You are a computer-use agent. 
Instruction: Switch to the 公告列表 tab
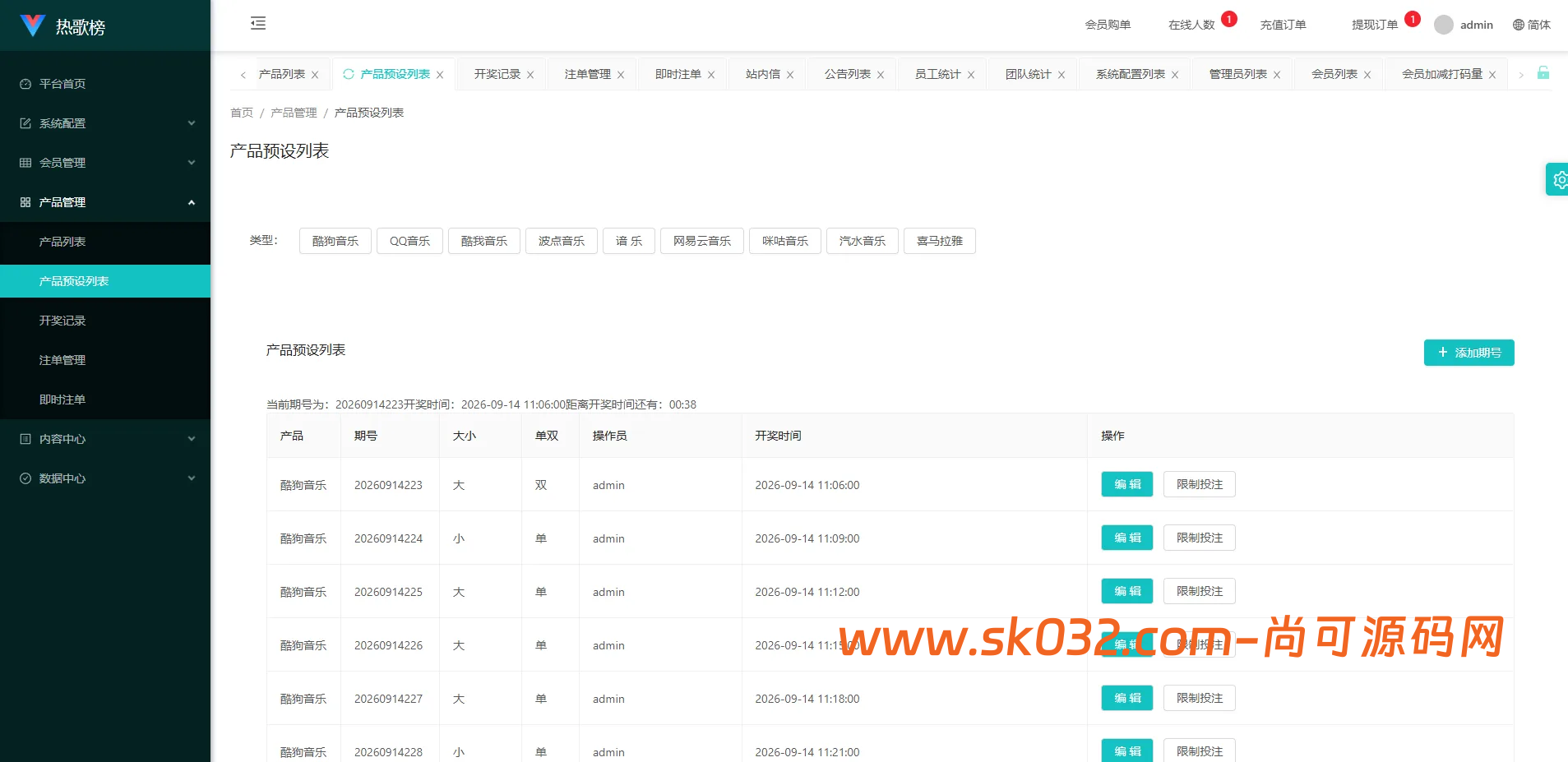pos(848,74)
